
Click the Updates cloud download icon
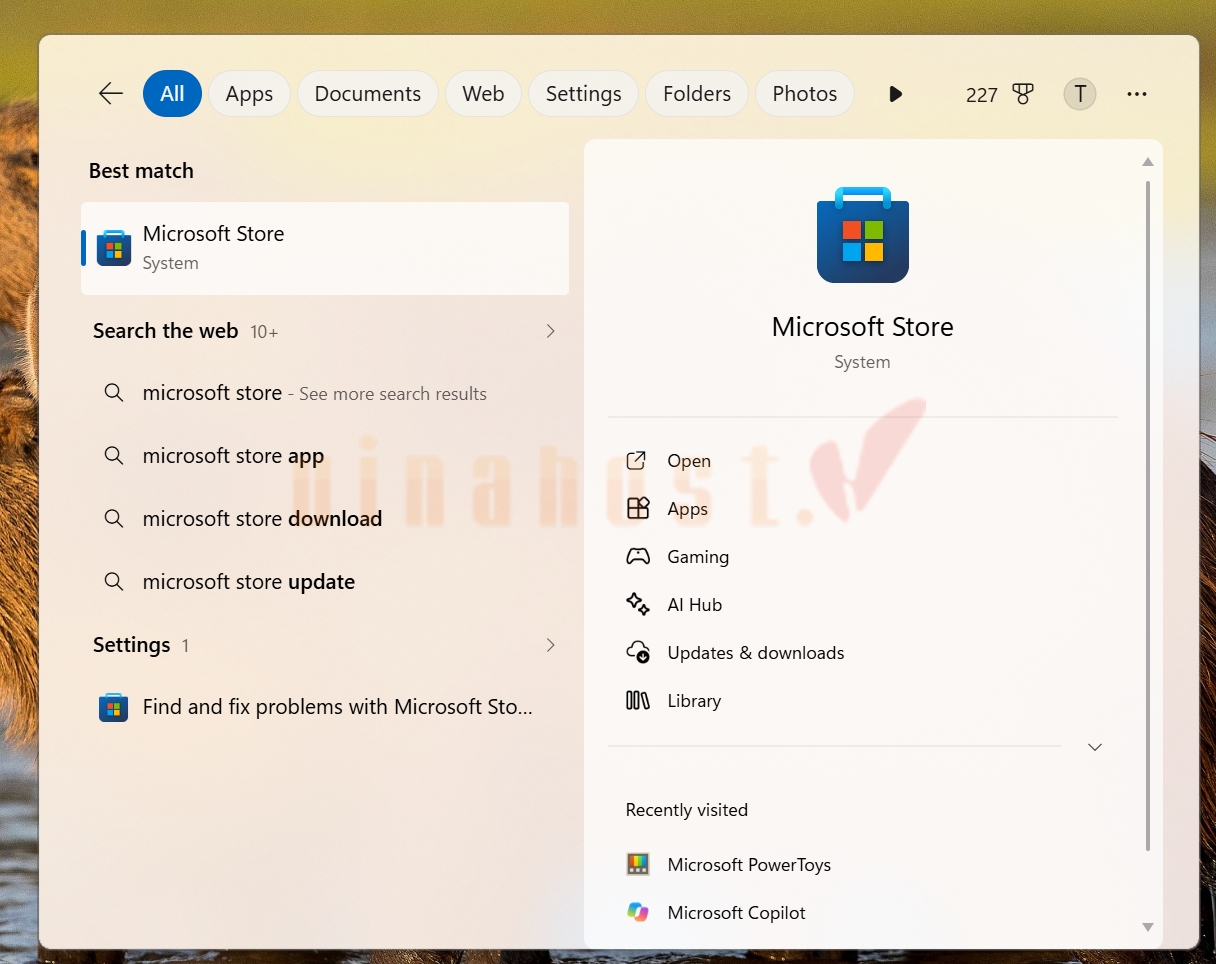(638, 653)
